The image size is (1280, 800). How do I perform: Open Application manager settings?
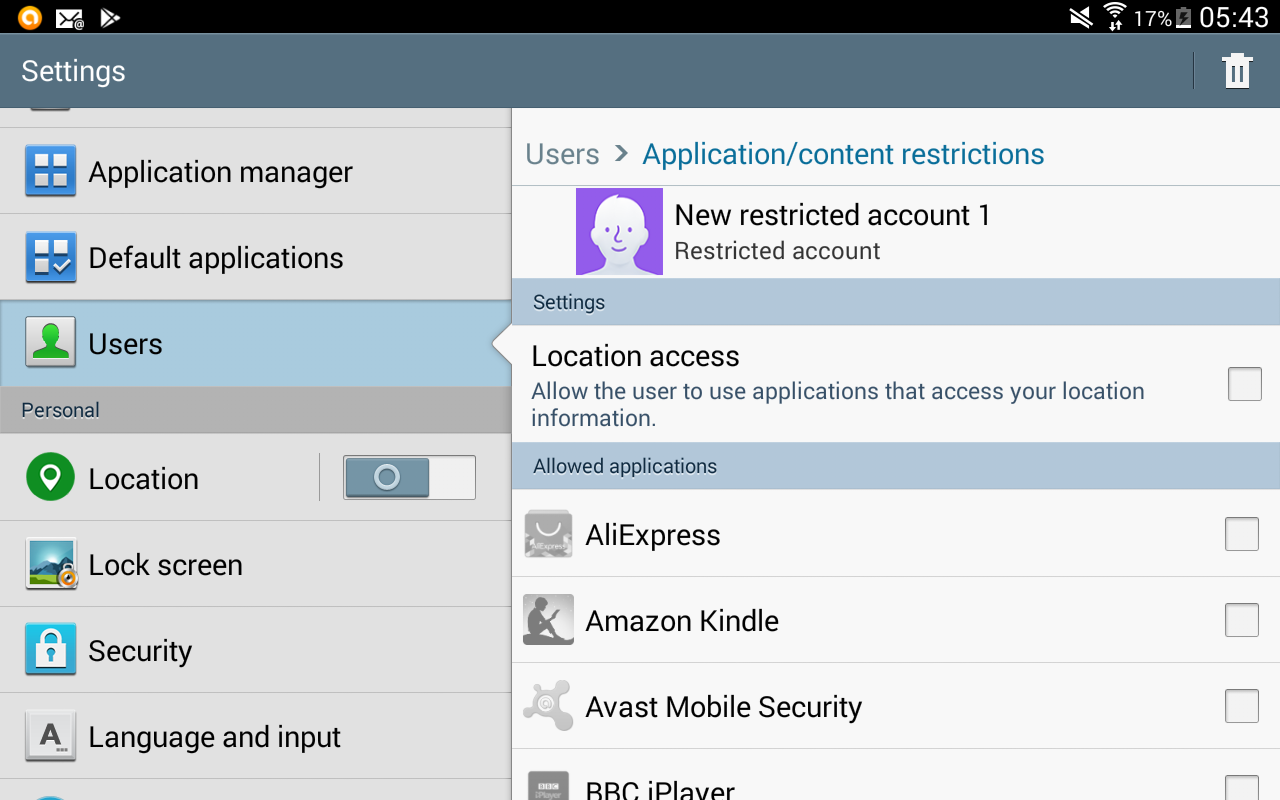click(256, 171)
